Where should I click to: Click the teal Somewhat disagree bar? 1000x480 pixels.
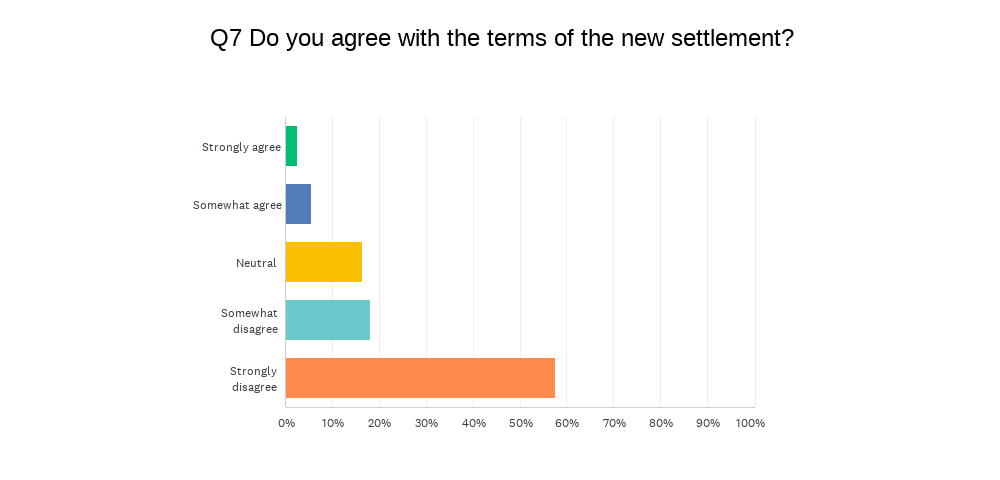[x=327, y=320]
